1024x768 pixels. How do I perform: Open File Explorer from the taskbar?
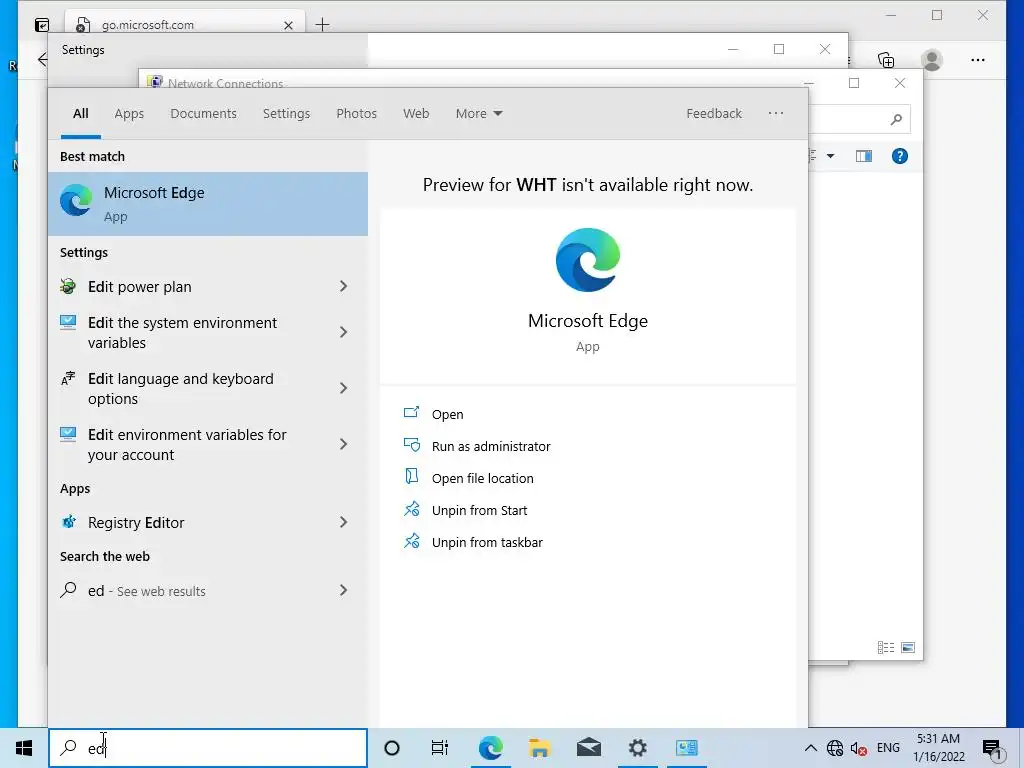pos(539,748)
